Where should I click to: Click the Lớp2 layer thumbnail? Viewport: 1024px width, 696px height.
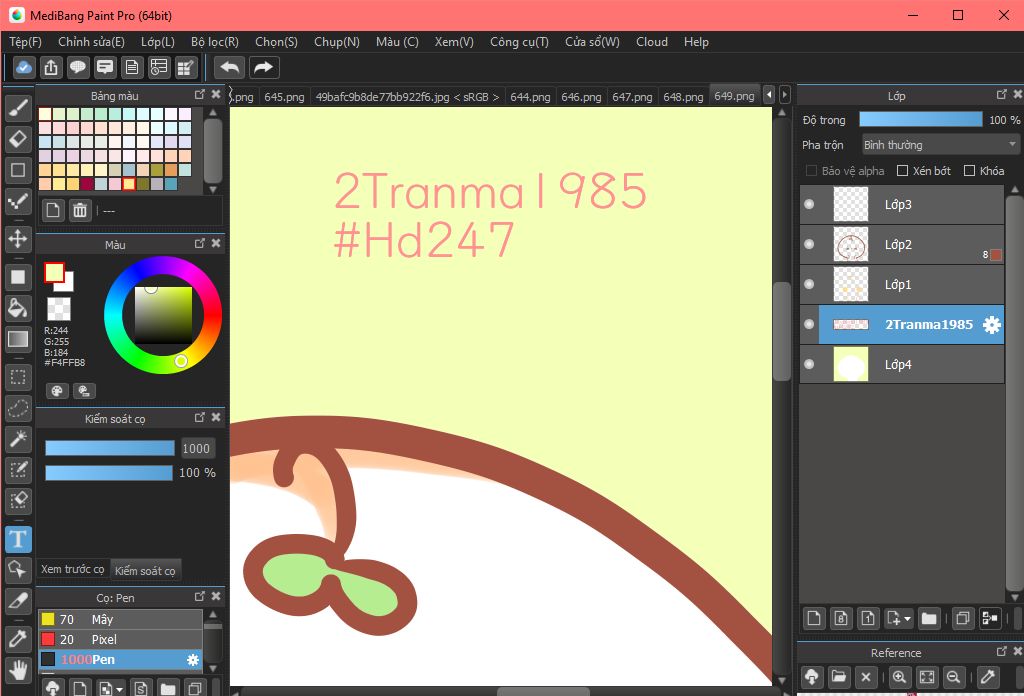851,244
